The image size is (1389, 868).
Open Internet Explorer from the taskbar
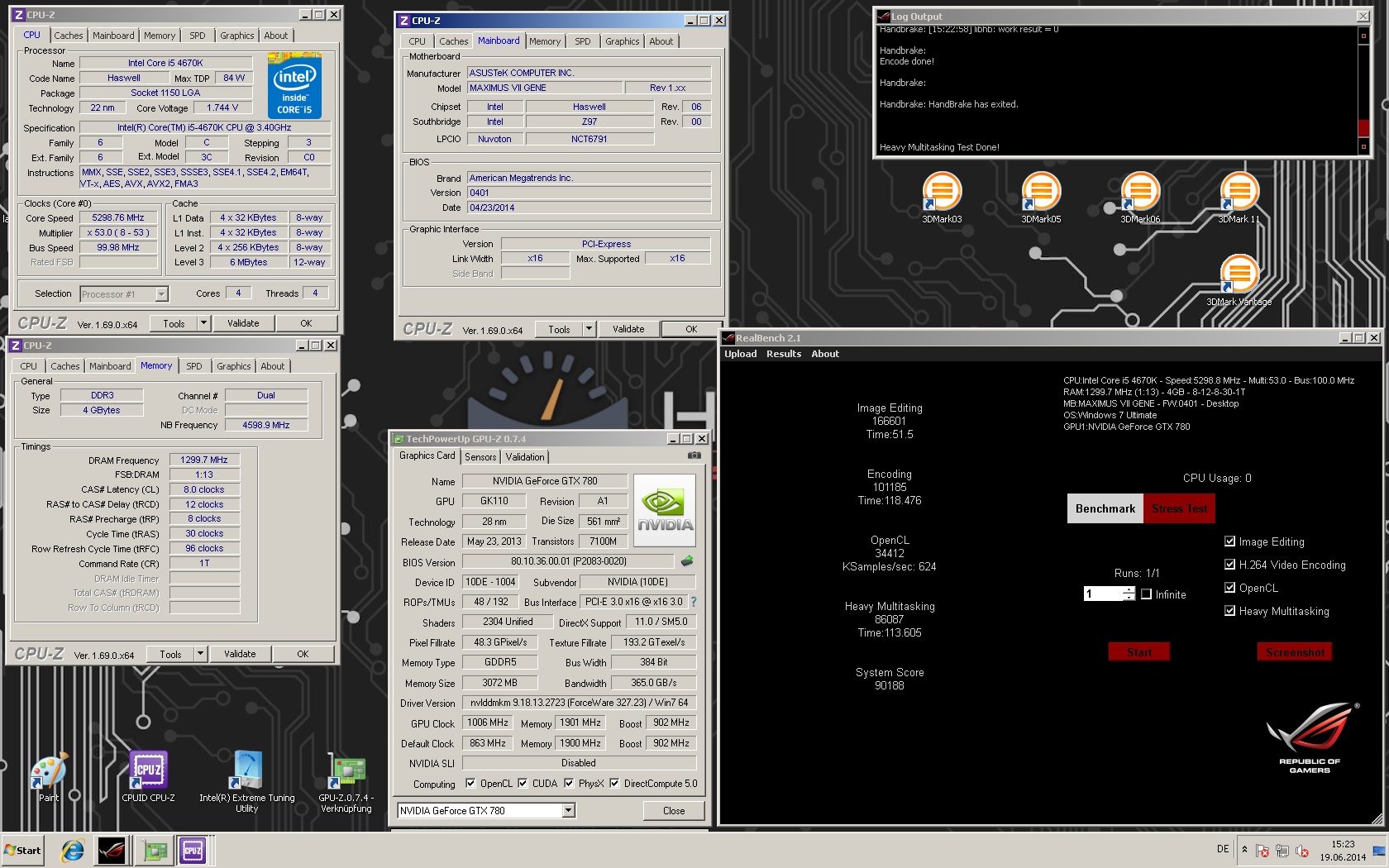tap(73, 850)
